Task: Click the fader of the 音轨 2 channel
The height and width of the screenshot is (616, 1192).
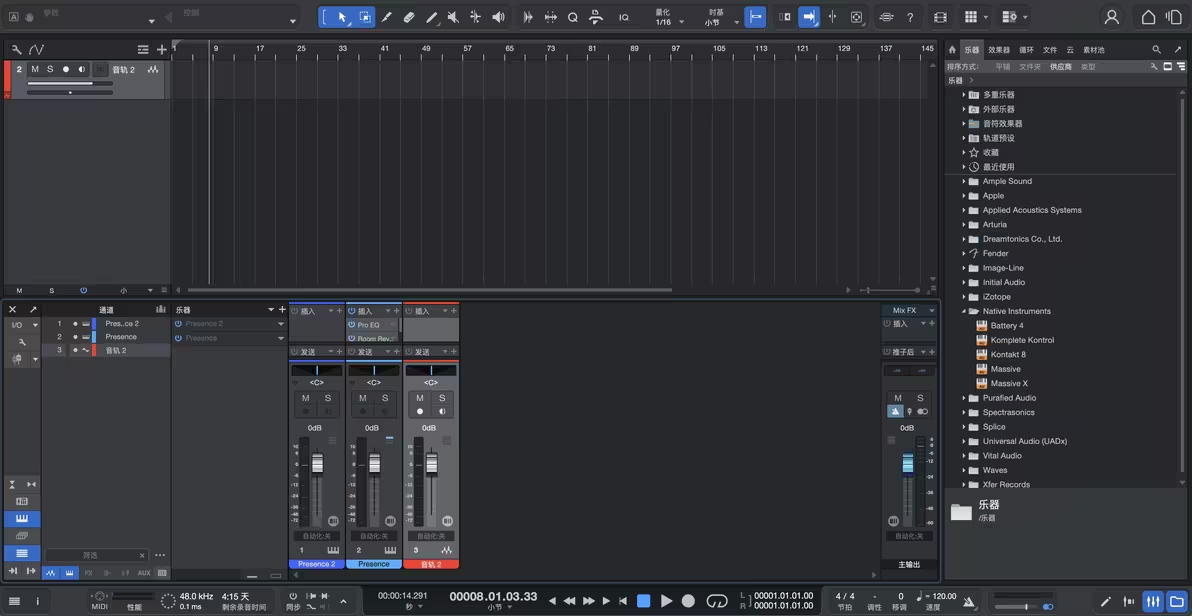Action: [x=432, y=465]
